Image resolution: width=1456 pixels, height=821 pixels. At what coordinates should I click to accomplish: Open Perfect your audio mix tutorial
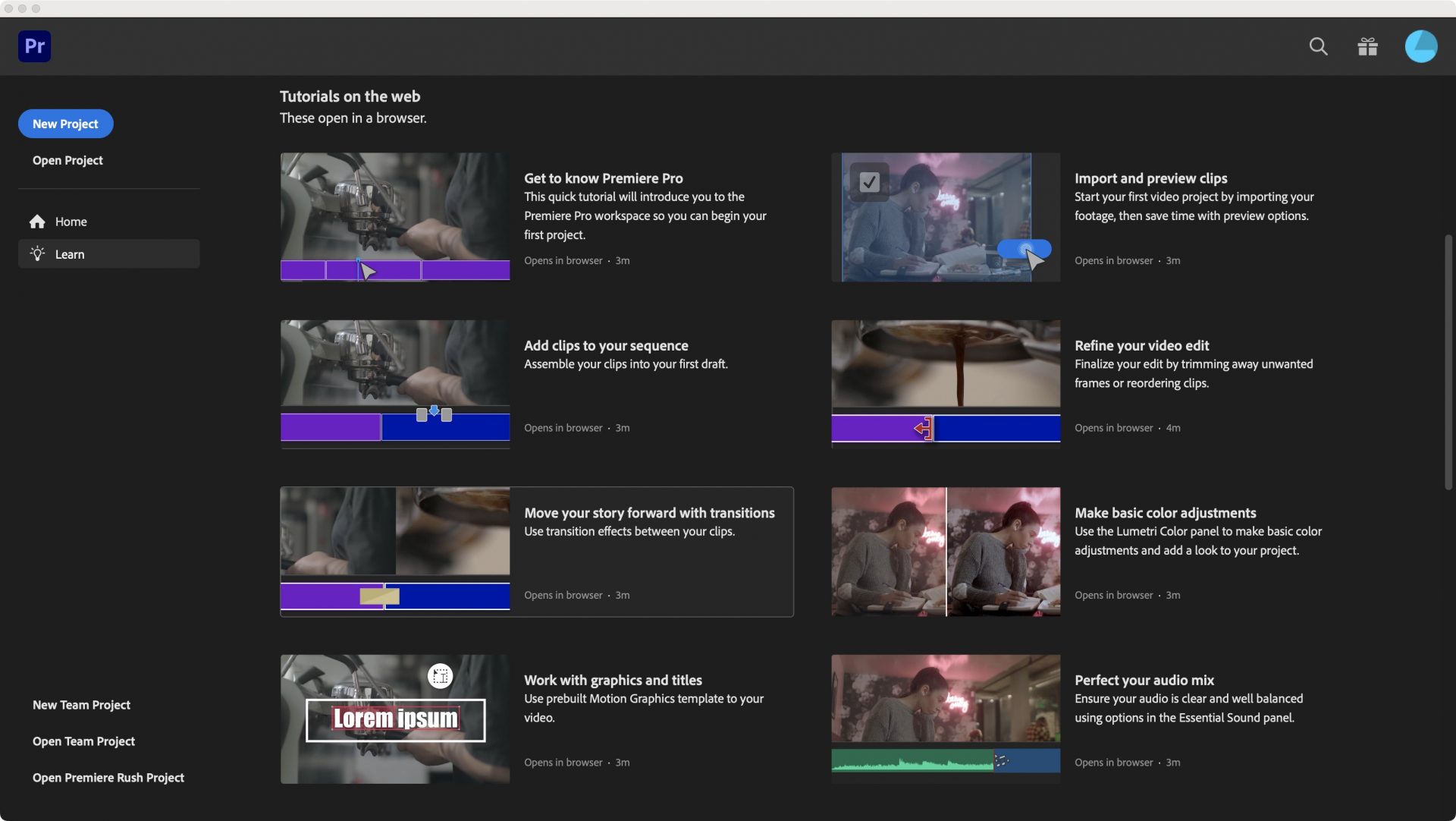click(1144, 681)
